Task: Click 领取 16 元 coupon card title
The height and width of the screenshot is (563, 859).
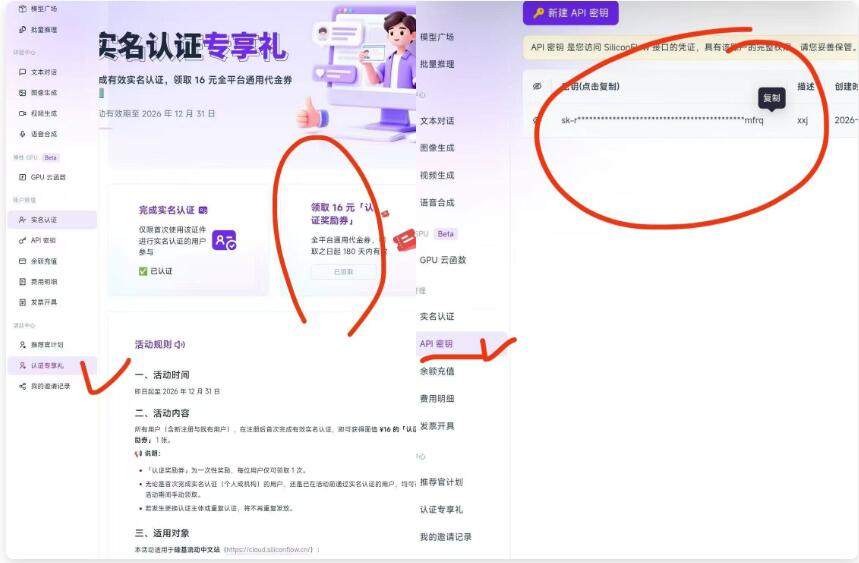Action: tap(342, 214)
